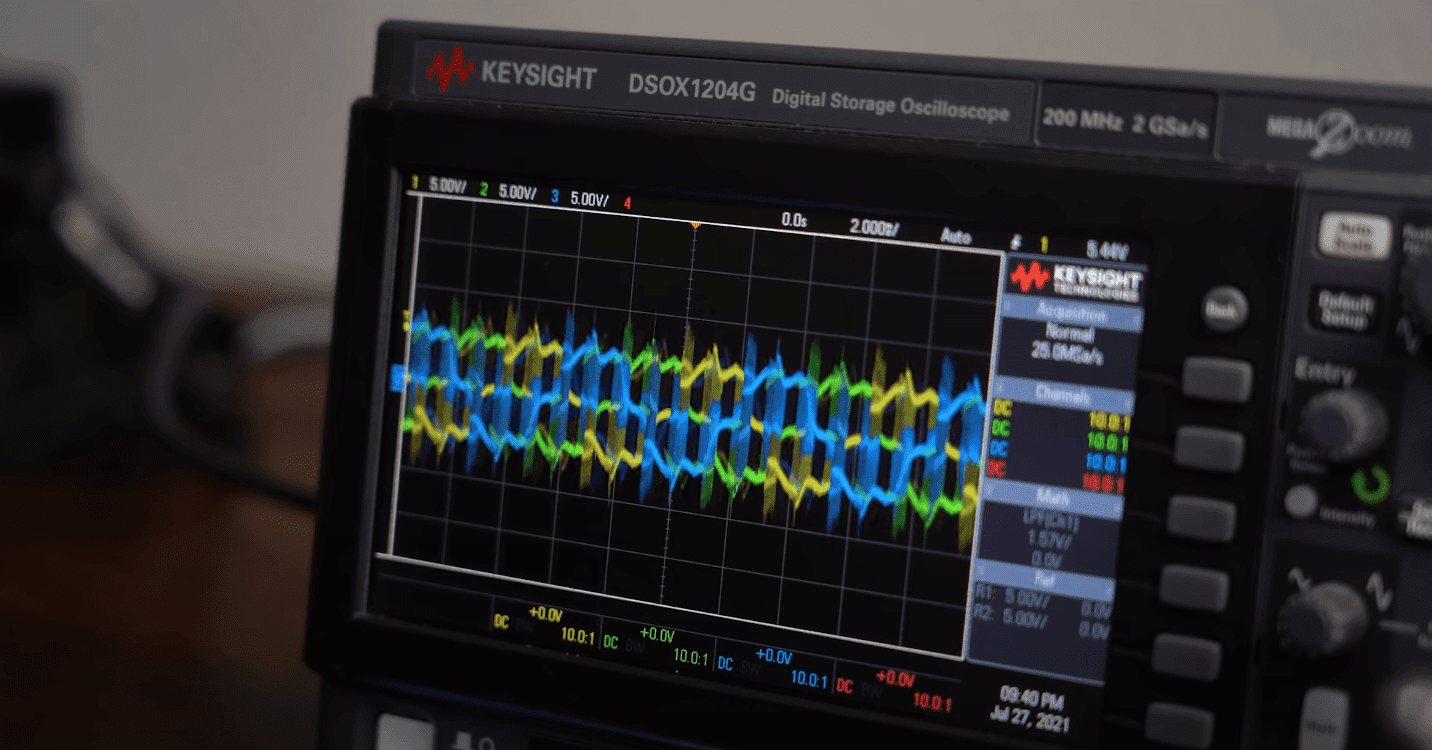Select the Channels menu header
1432x750 pixels.
1062,394
